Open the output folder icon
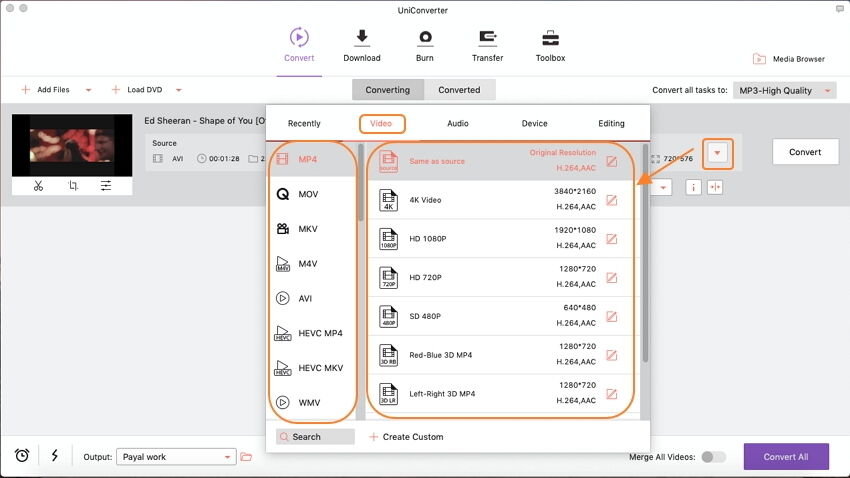 [x=246, y=457]
